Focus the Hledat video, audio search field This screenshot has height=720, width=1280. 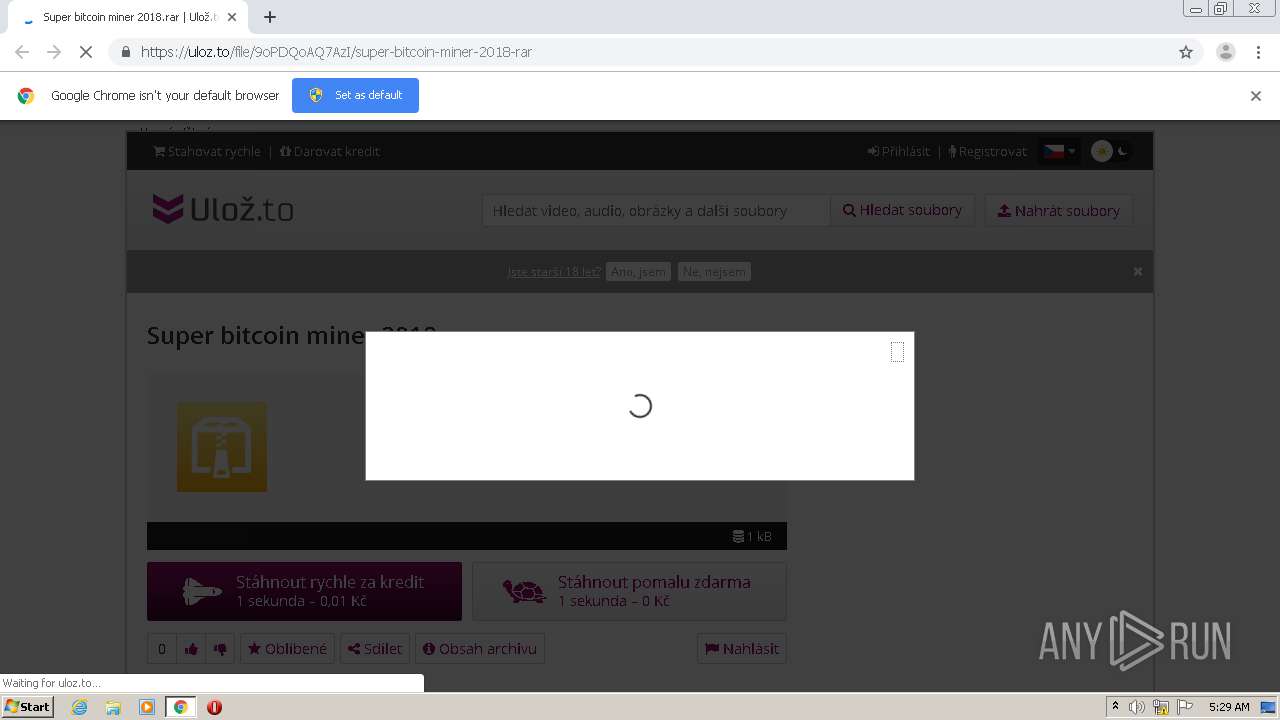656,211
